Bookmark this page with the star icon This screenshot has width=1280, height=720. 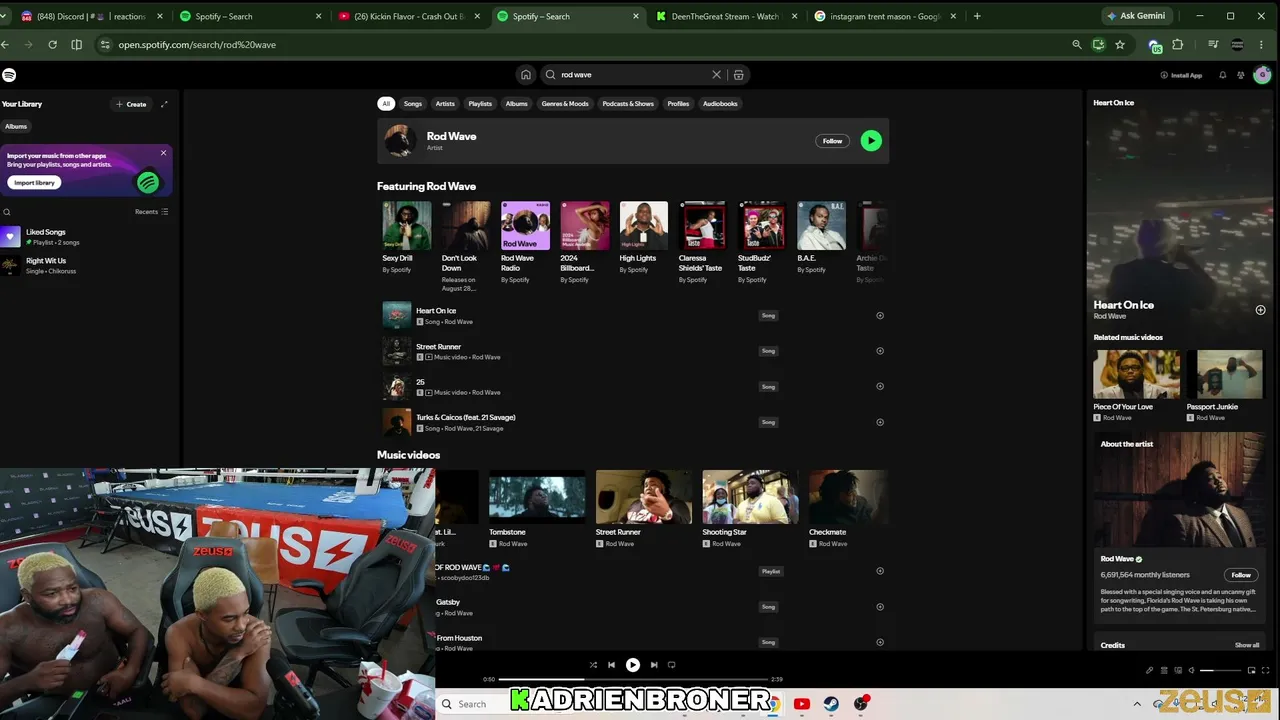(x=1120, y=45)
